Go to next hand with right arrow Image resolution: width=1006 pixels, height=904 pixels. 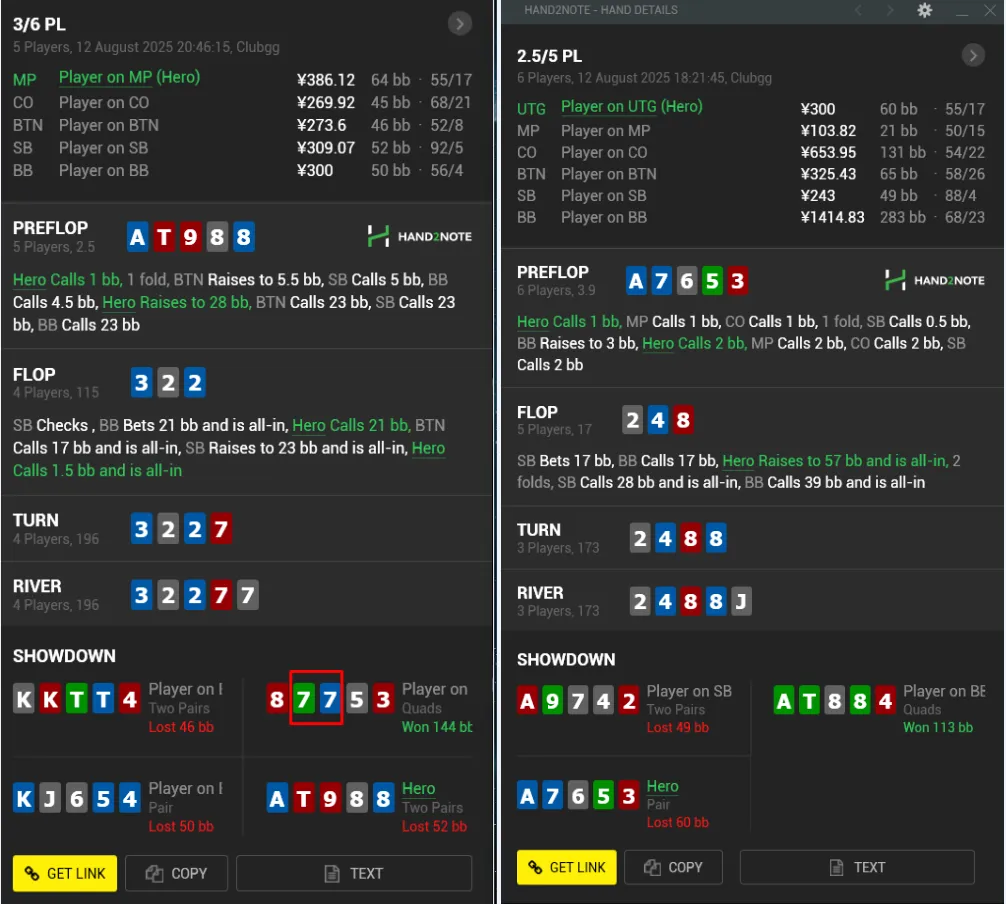[890, 10]
